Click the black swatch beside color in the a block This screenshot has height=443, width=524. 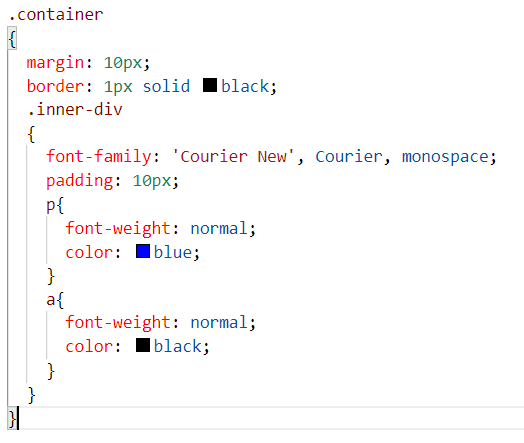(143, 345)
